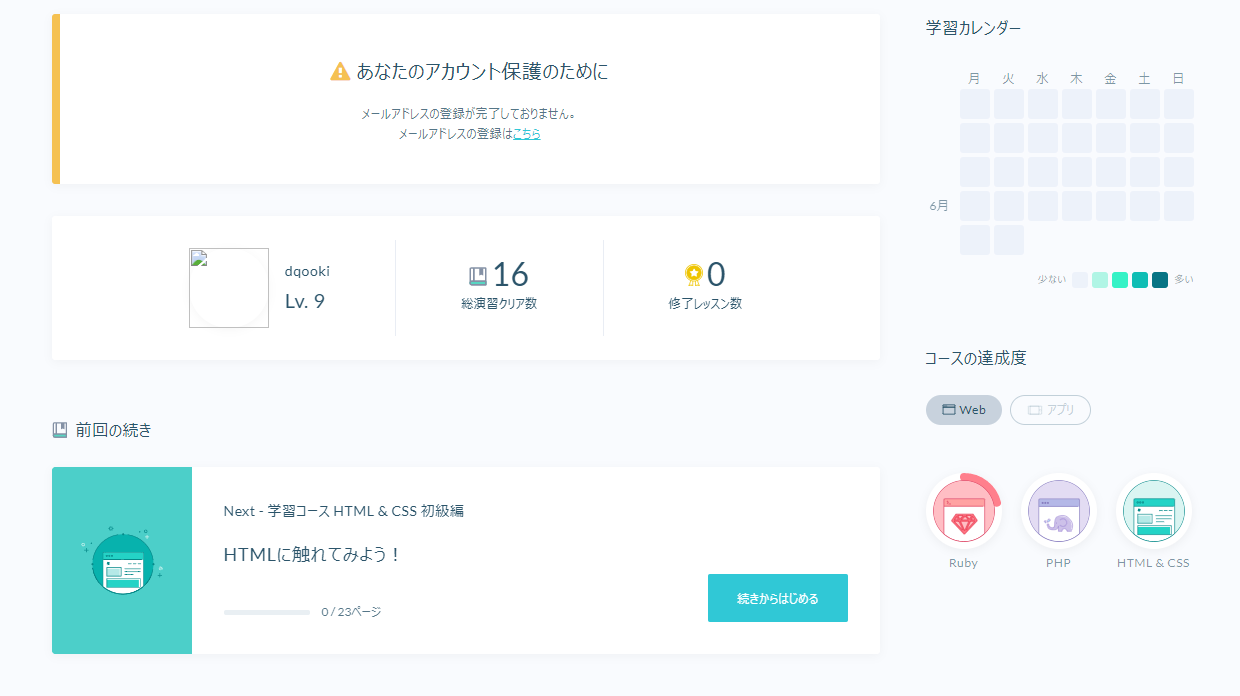Image resolution: width=1240 pixels, height=696 pixels.
Task: Click the あなたのアカウント保護のために heading
Action: tap(482, 71)
